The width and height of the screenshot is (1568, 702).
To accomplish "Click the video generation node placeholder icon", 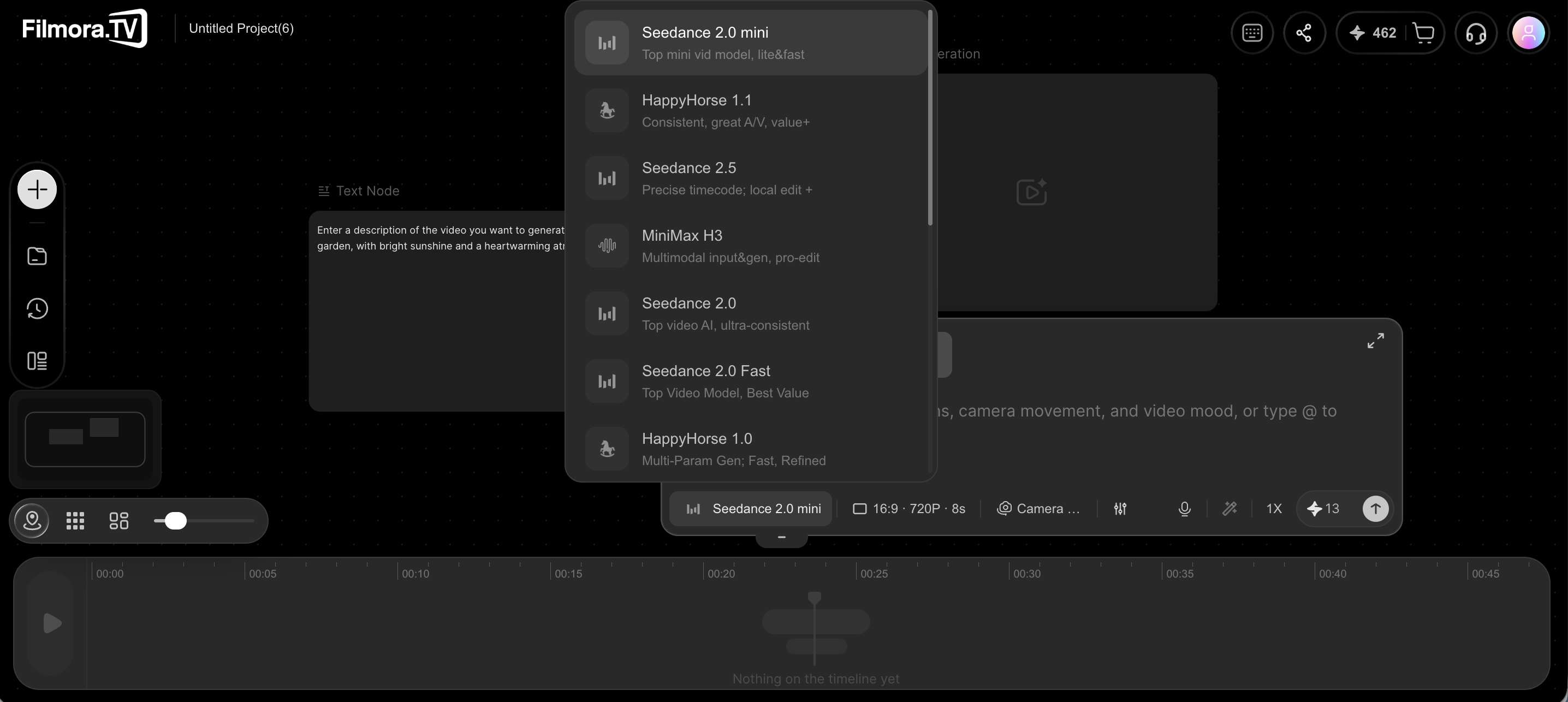I will (1032, 192).
